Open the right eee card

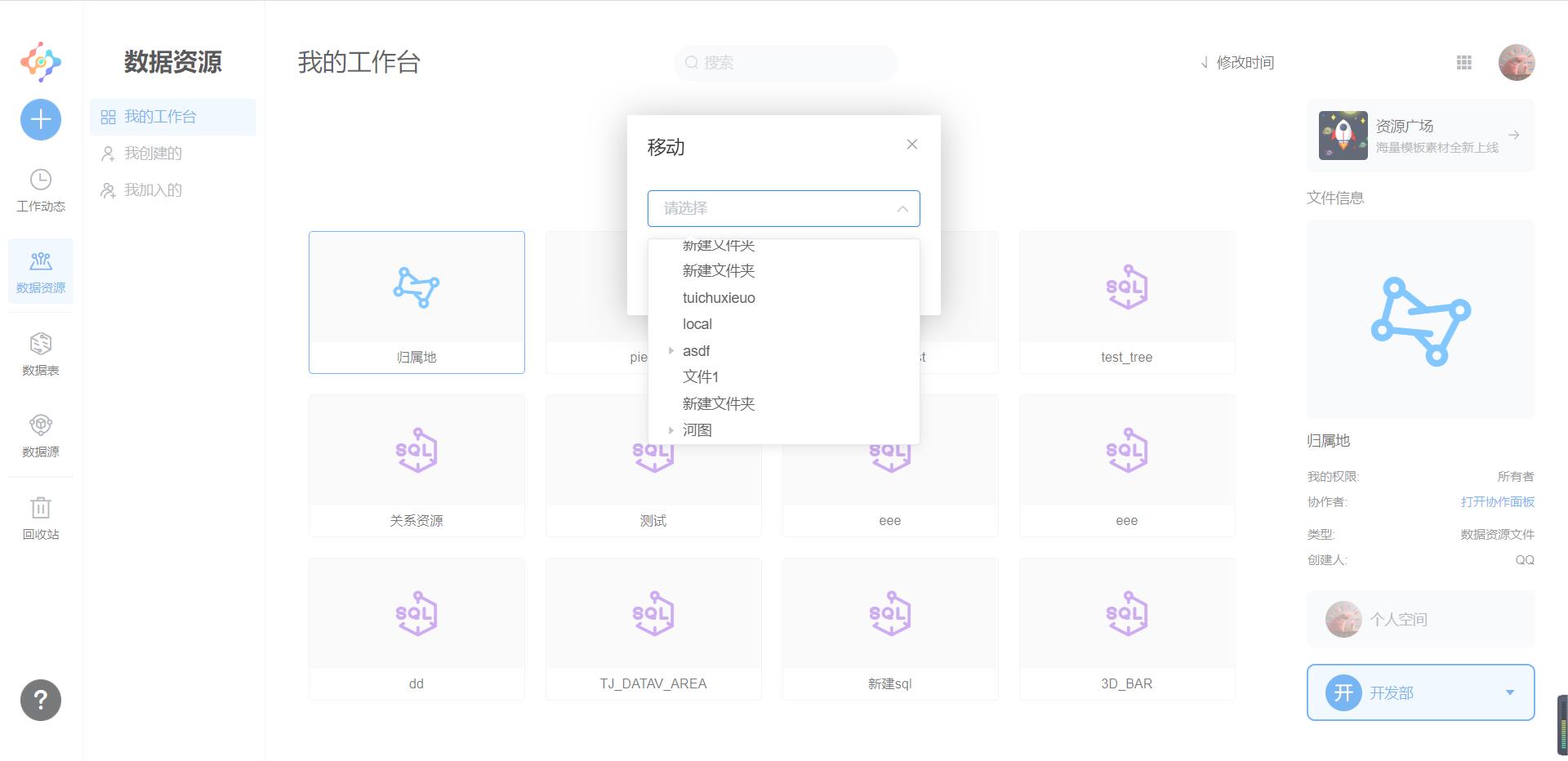click(x=1127, y=465)
